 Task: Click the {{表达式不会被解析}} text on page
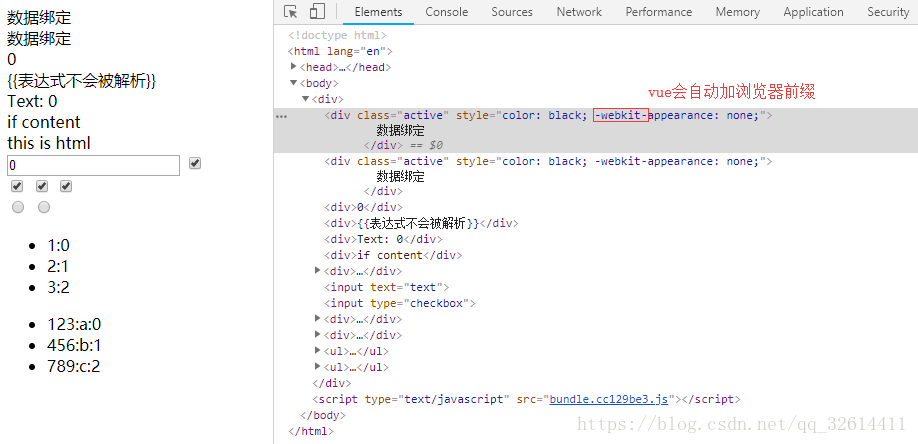click(x=81, y=81)
